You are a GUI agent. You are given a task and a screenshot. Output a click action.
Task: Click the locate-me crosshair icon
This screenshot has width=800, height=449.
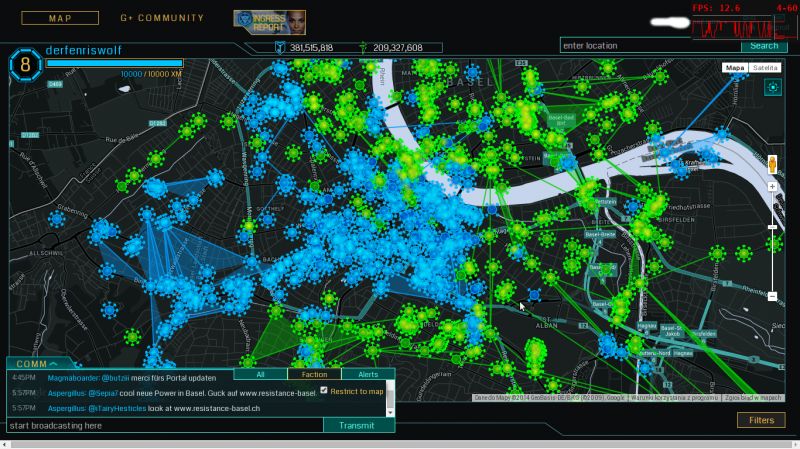[x=773, y=87]
